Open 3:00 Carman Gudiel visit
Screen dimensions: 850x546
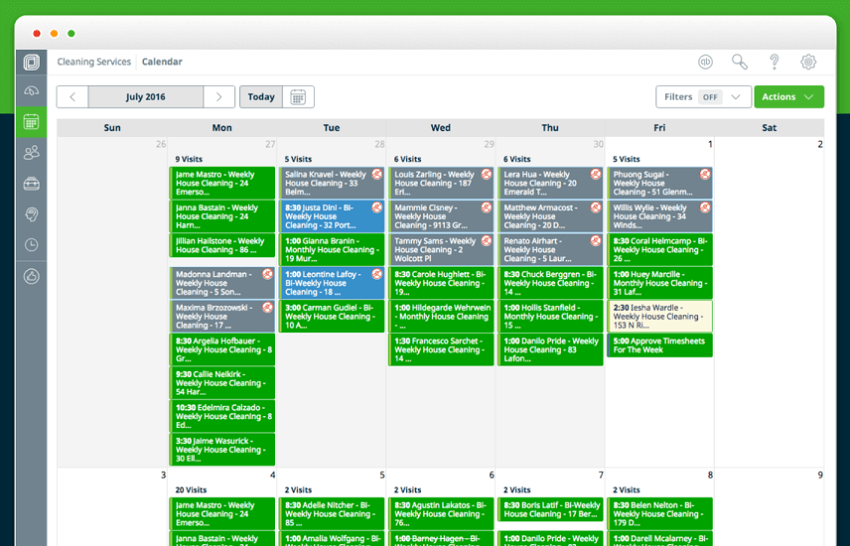(332, 316)
